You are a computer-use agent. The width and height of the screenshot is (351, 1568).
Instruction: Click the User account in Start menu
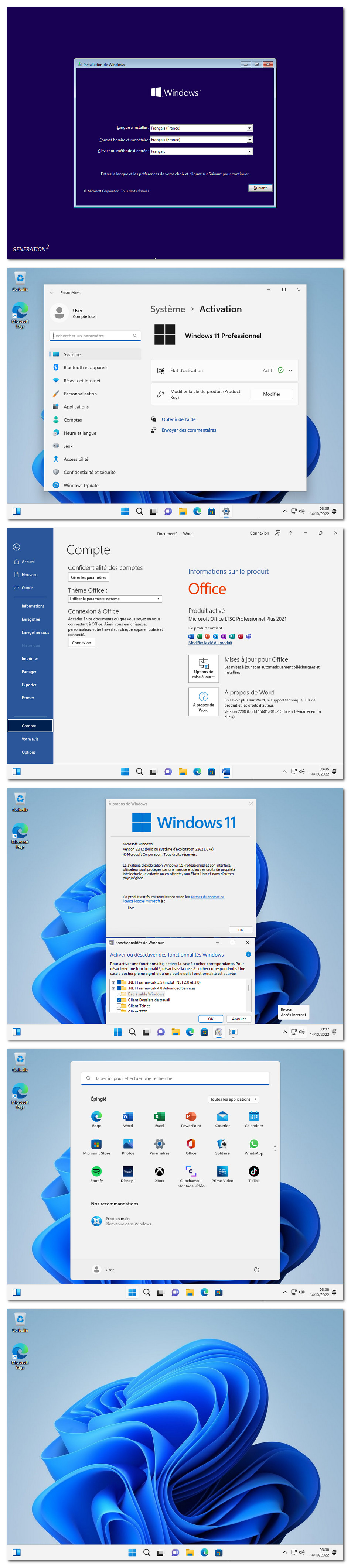(103, 1270)
